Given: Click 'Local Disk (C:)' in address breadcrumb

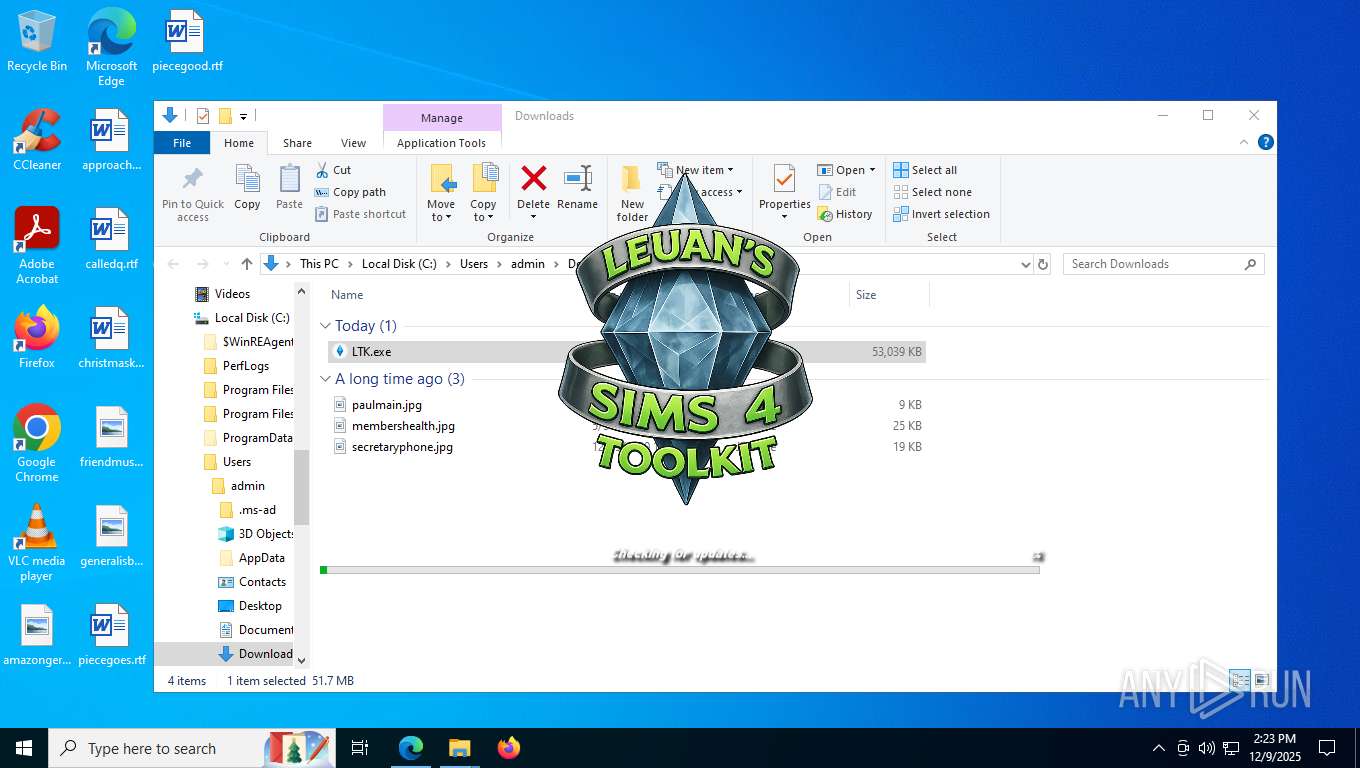Looking at the screenshot, I should pos(399,264).
